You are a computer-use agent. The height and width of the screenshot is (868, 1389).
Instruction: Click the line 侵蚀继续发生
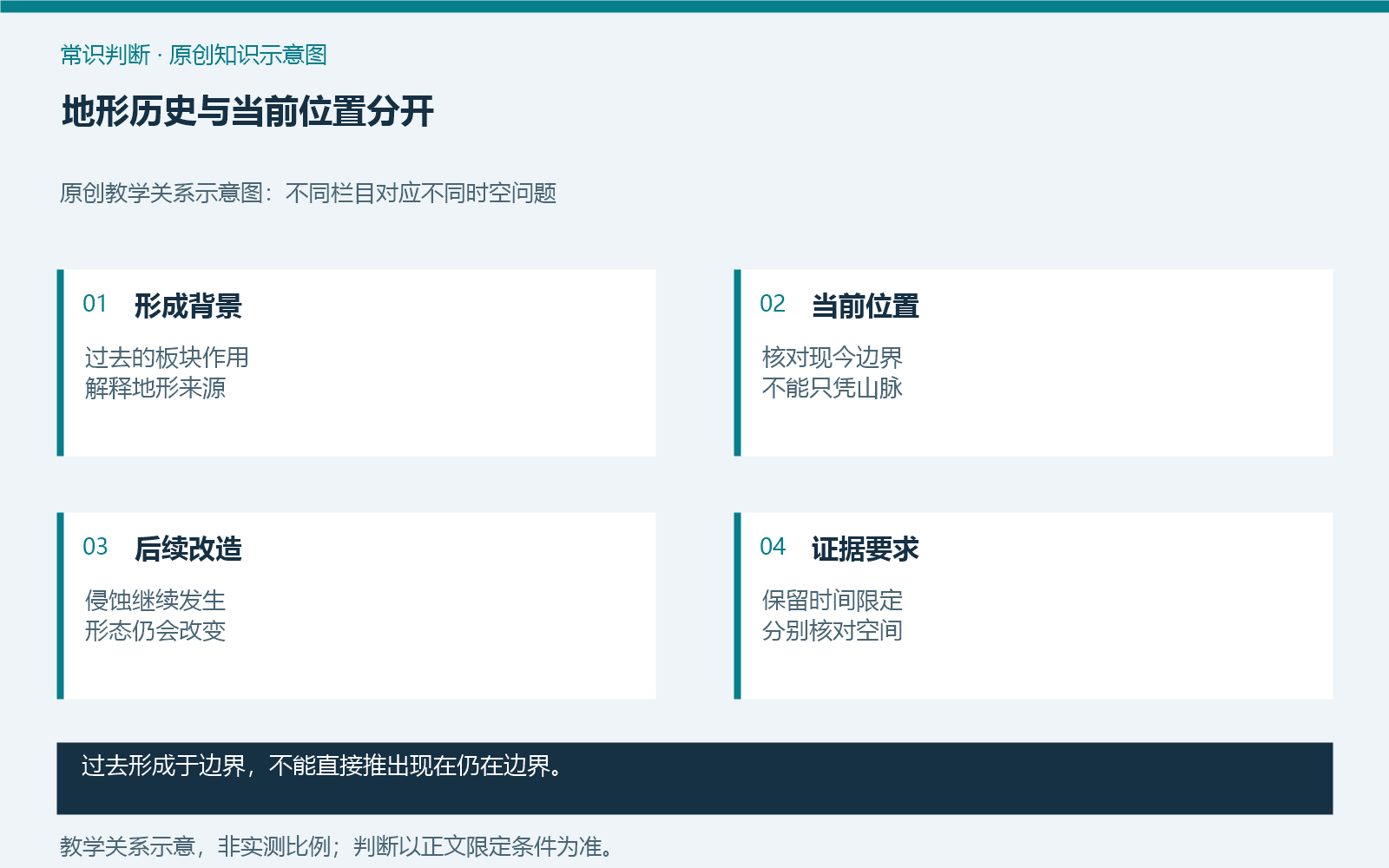click(155, 600)
